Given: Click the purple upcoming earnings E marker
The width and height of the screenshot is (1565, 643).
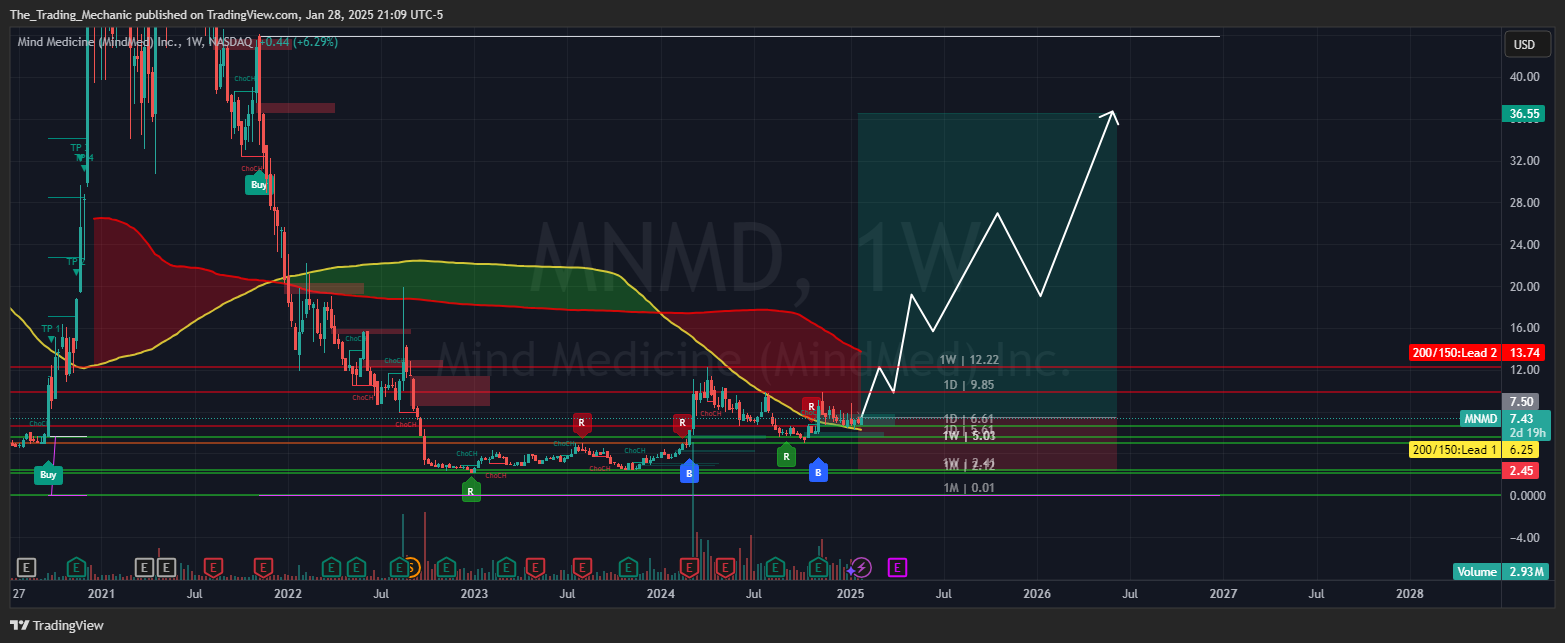Looking at the screenshot, I should click(897, 568).
